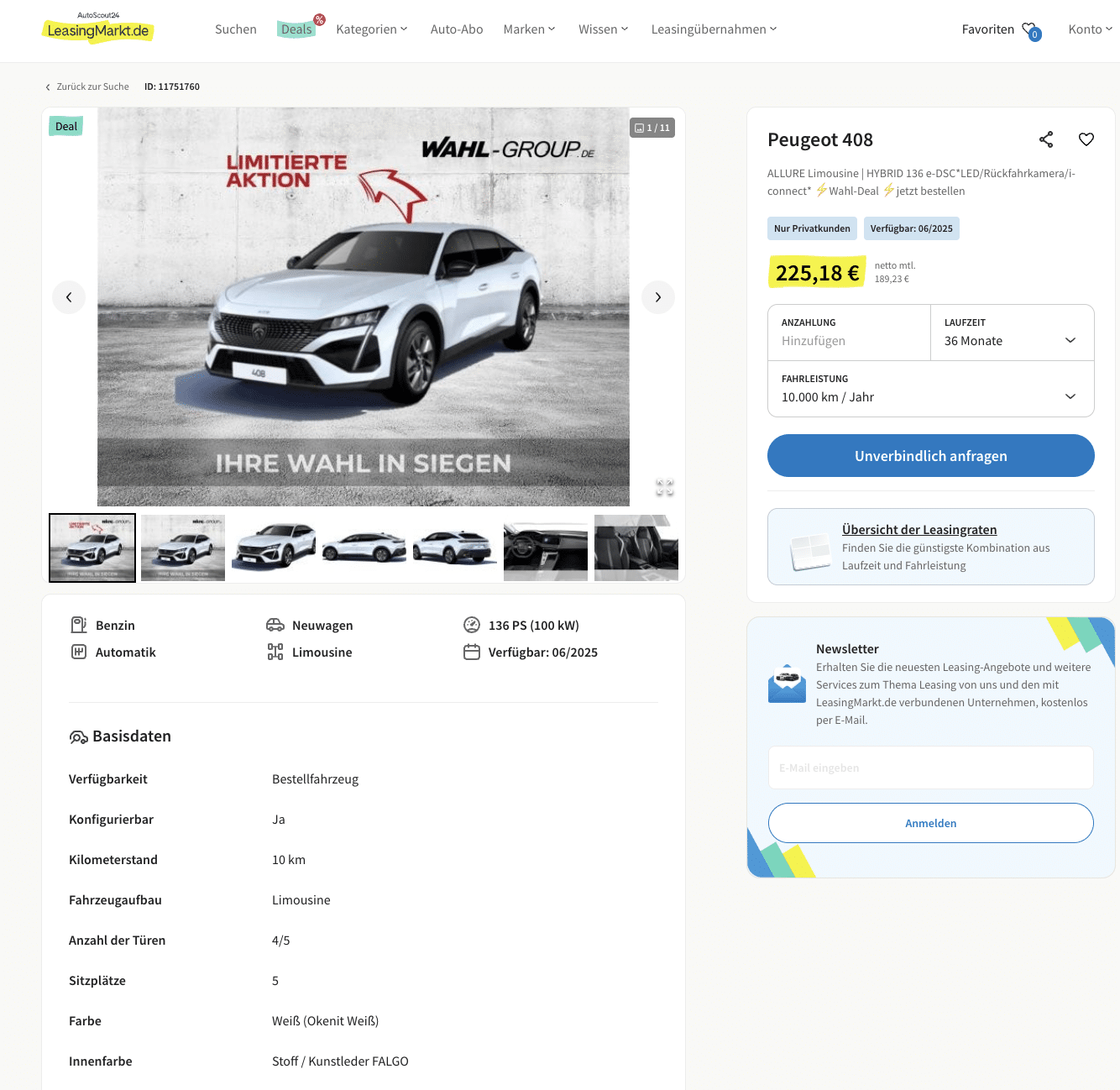This screenshot has height=1090, width=1120.
Task: Go to Suchen in the navigation
Action: click(236, 29)
